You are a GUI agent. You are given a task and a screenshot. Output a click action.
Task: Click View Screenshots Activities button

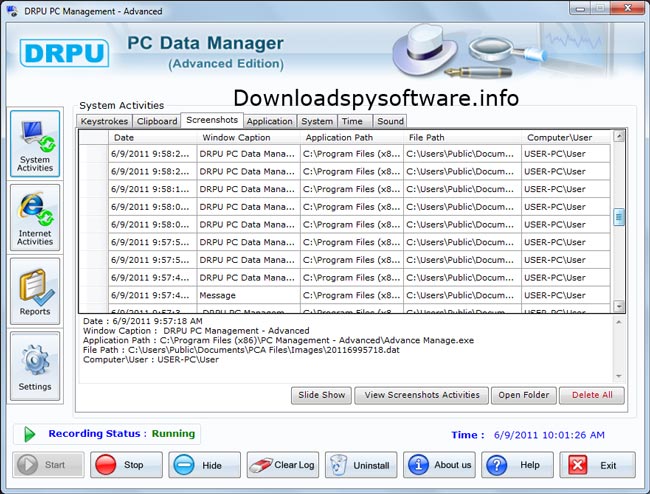(x=422, y=395)
